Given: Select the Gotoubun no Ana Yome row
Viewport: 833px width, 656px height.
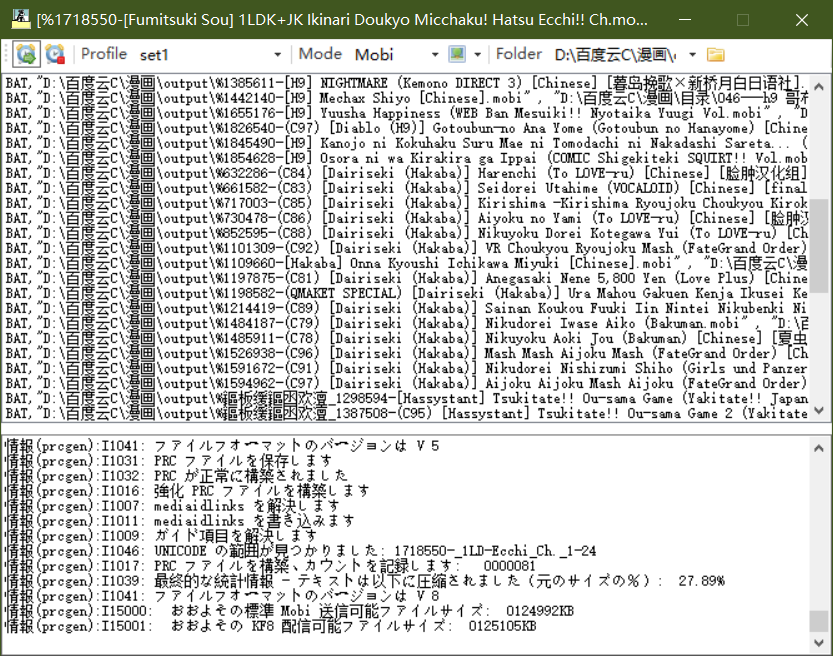Looking at the screenshot, I should (406, 128).
